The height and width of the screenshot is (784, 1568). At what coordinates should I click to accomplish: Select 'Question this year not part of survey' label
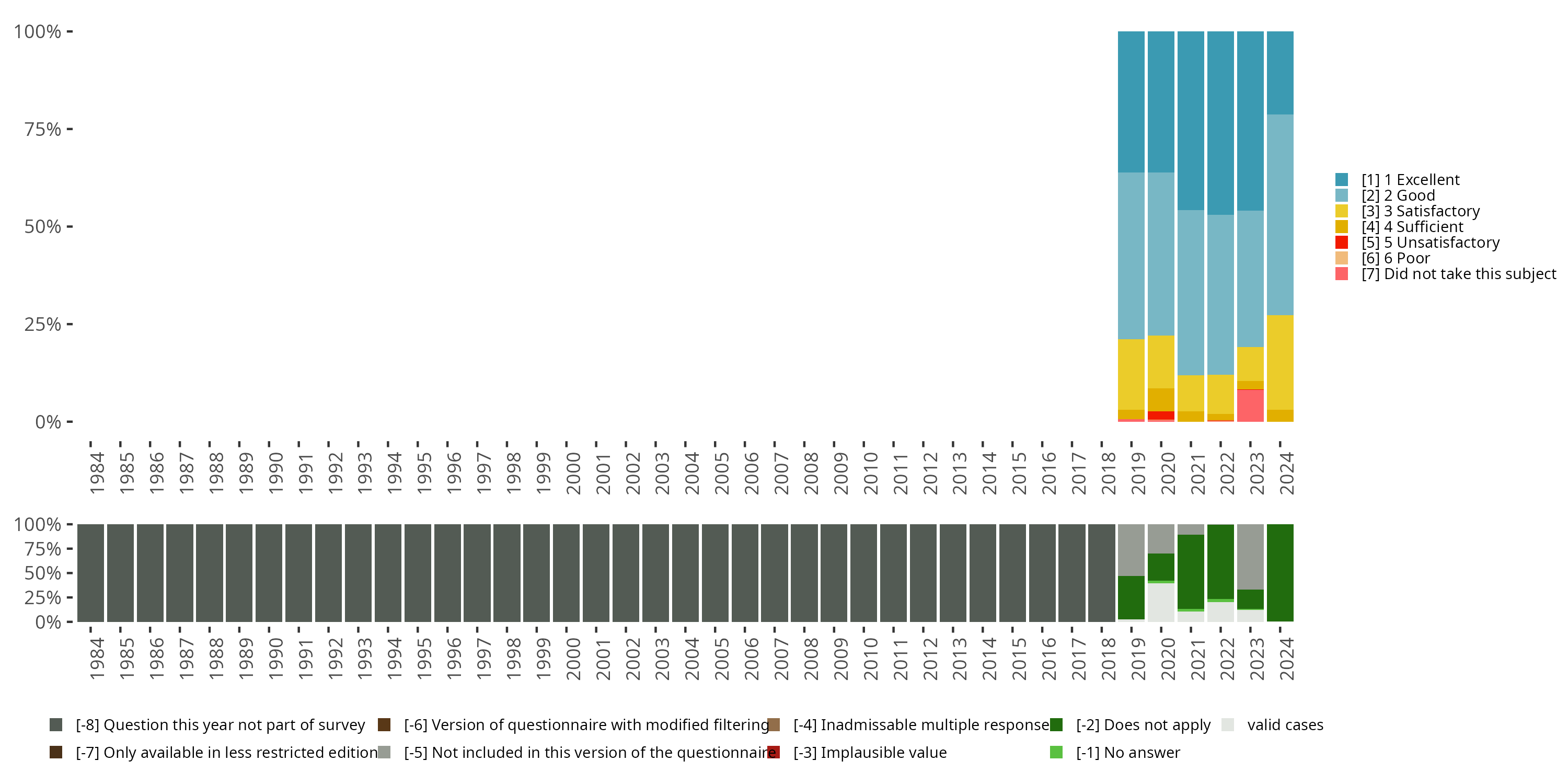(x=220, y=725)
